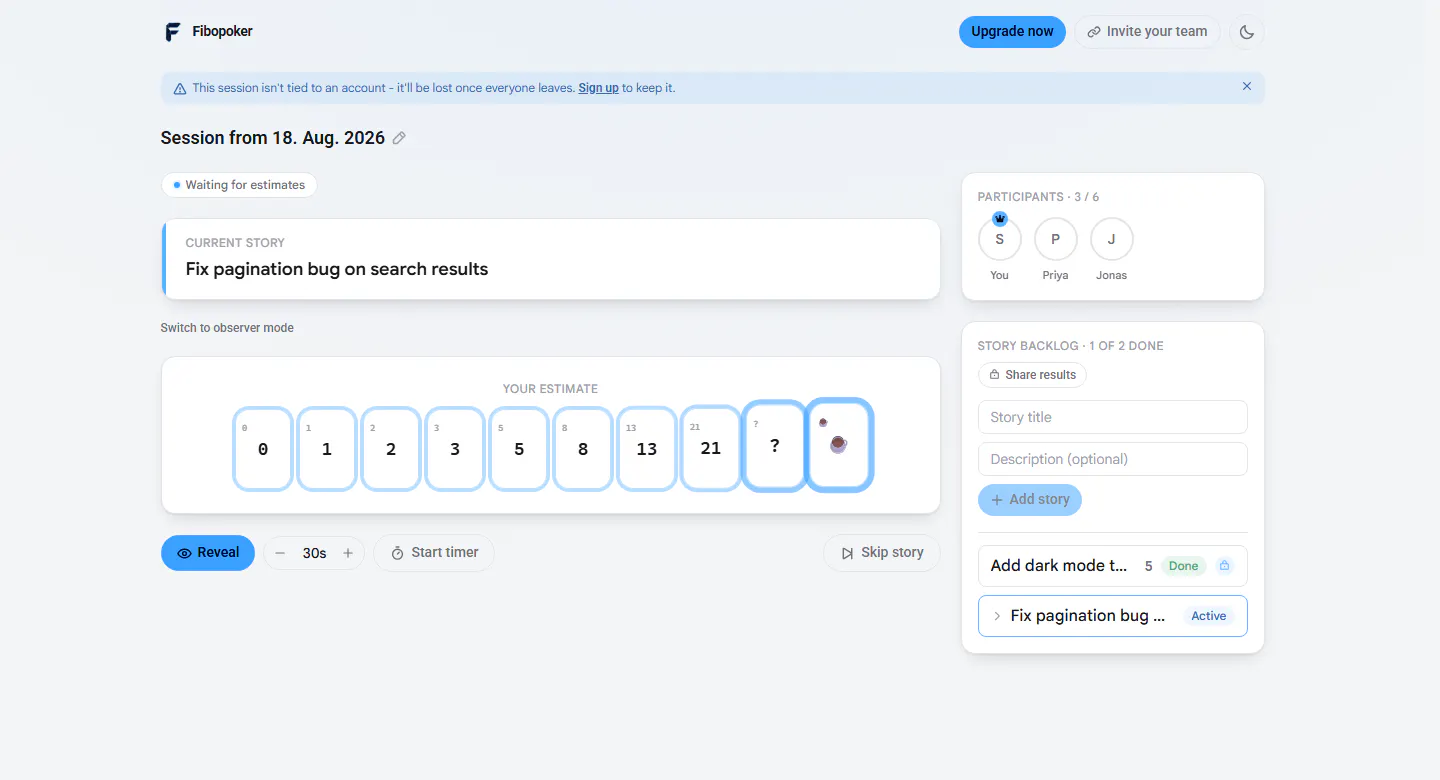Viewport: 1440px width, 780px height.
Task: Select estimate card 8
Action: [583, 449]
